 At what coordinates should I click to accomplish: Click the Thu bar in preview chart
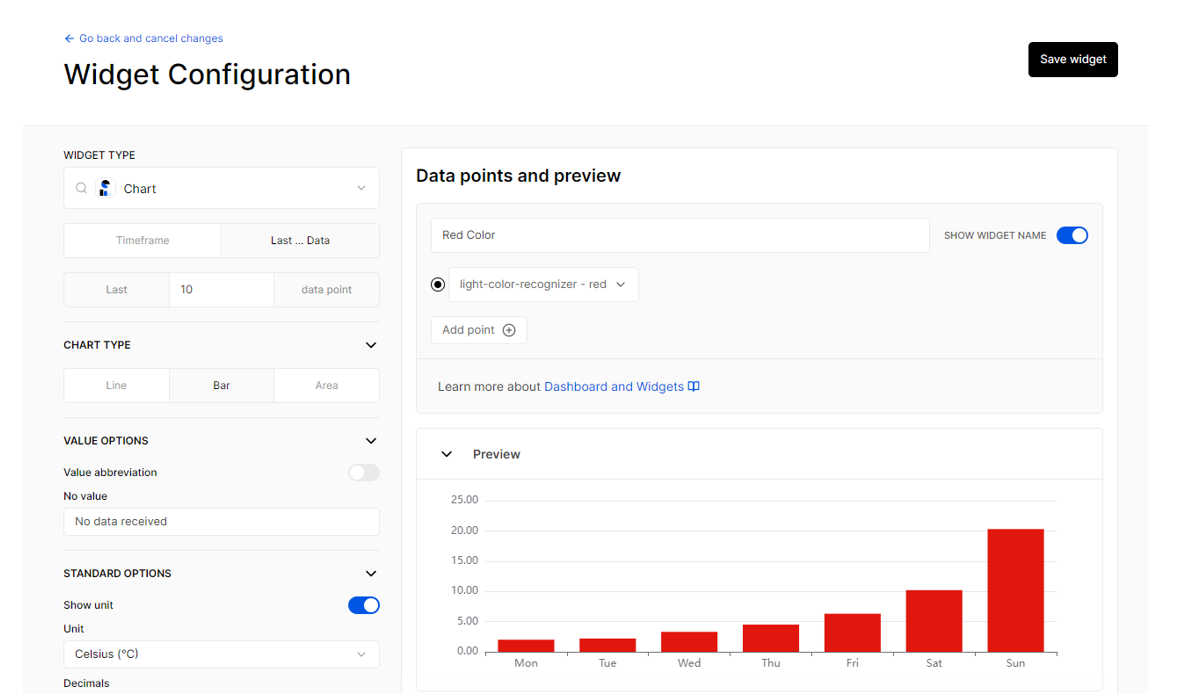[771, 638]
